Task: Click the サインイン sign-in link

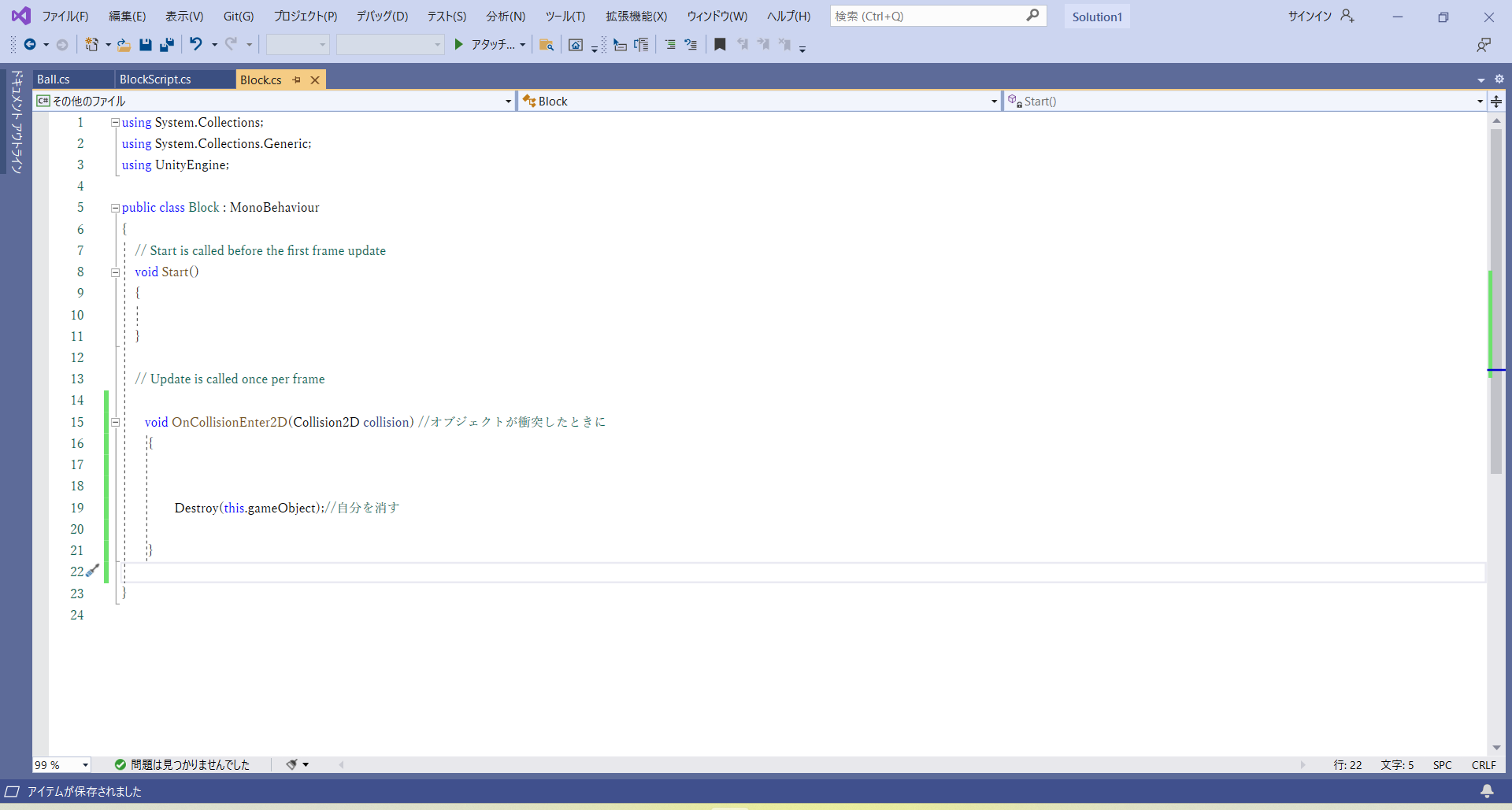Action: tap(1310, 17)
